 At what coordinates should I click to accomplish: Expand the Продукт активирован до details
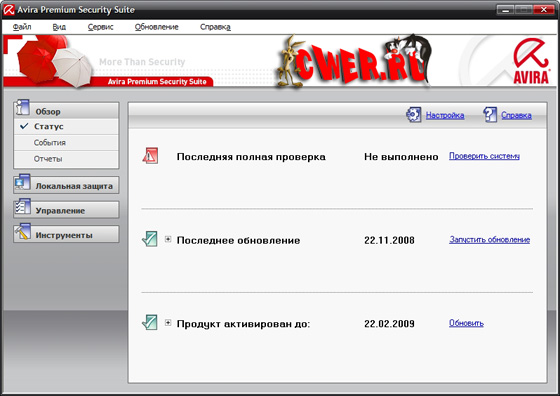[168, 323]
